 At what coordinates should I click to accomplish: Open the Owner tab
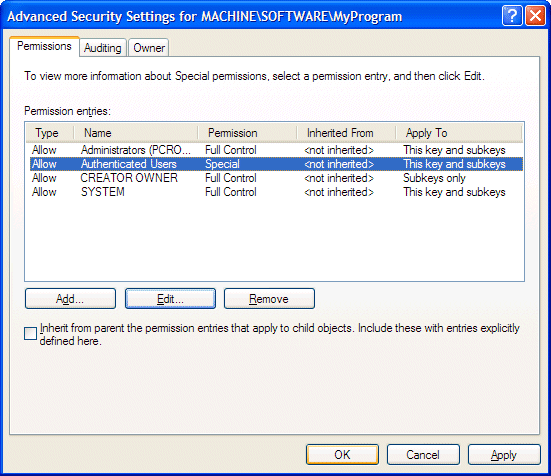[x=149, y=47]
